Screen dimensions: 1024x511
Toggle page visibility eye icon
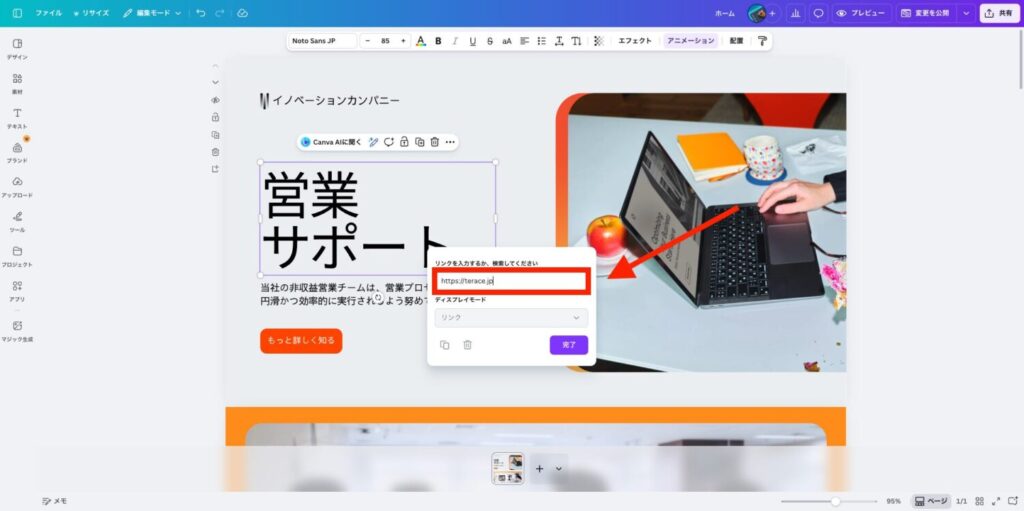(x=215, y=100)
